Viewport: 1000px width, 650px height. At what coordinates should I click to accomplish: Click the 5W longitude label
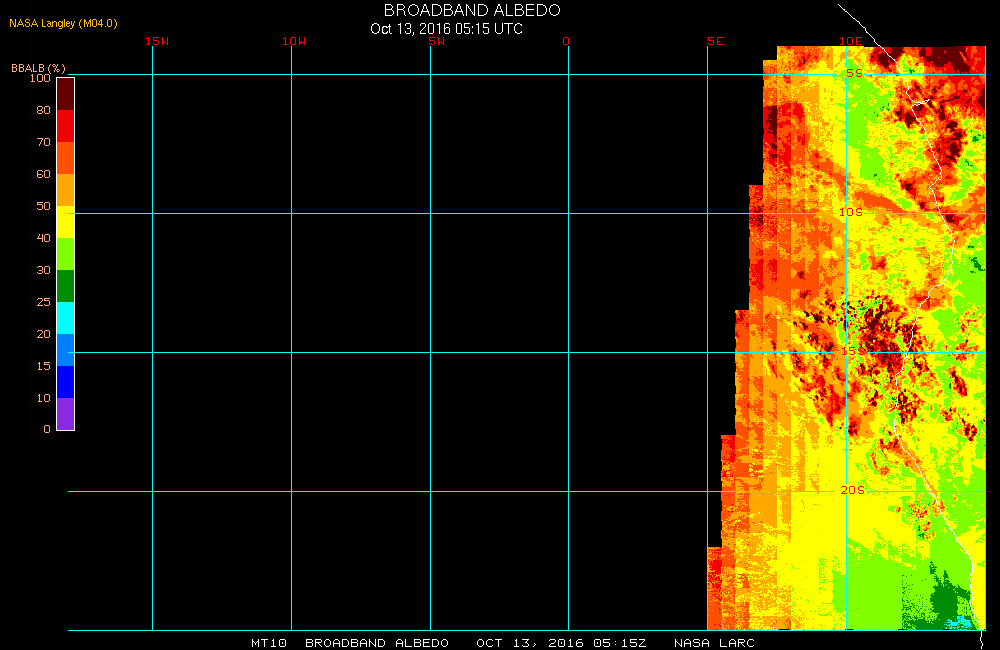[x=436, y=42]
